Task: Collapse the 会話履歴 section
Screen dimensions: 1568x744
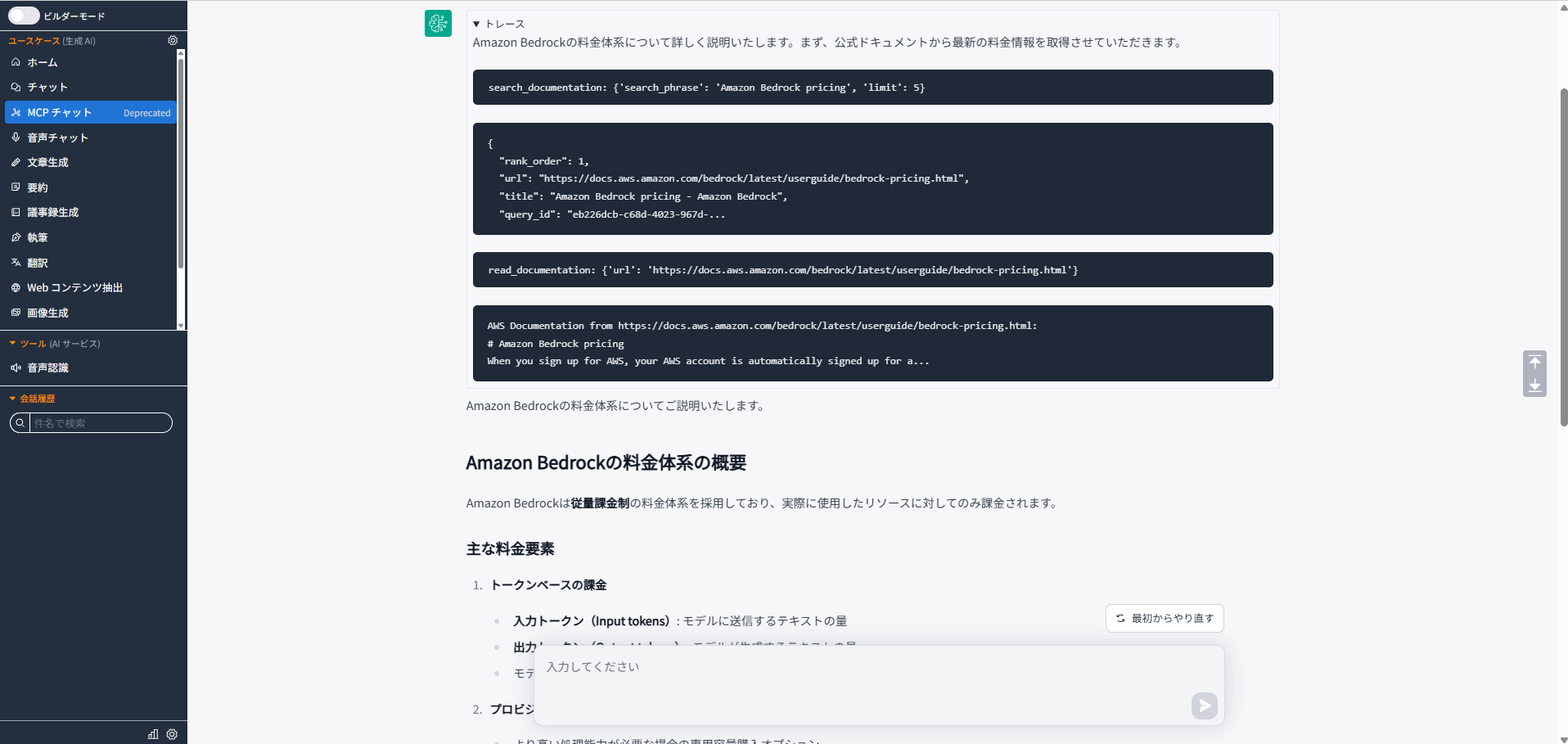Action: point(12,399)
